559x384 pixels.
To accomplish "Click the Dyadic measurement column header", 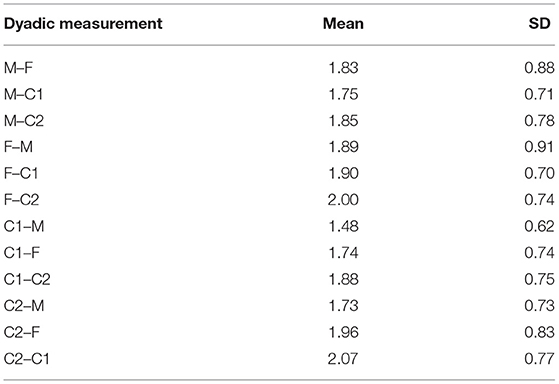I will [83, 24].
